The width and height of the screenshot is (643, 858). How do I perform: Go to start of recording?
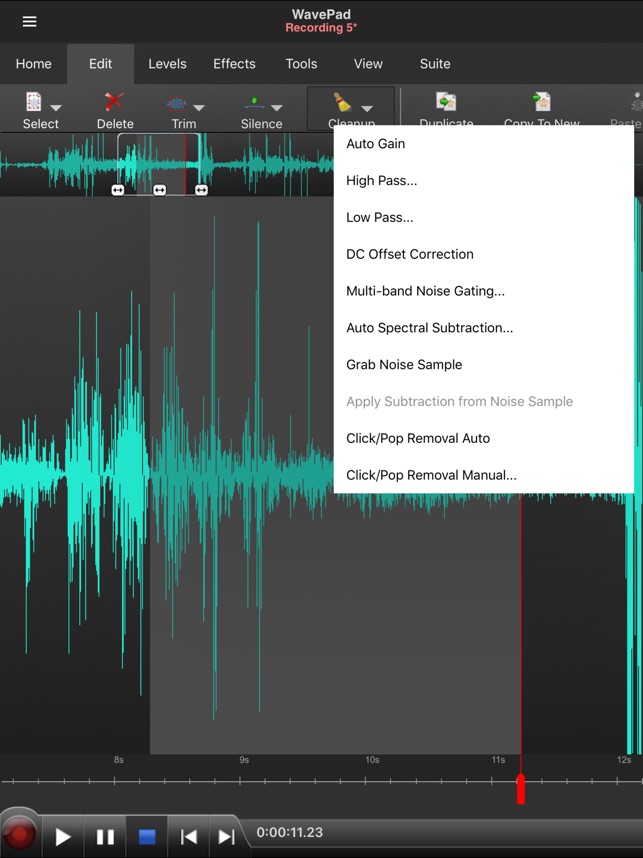click(x=189, y=837)
